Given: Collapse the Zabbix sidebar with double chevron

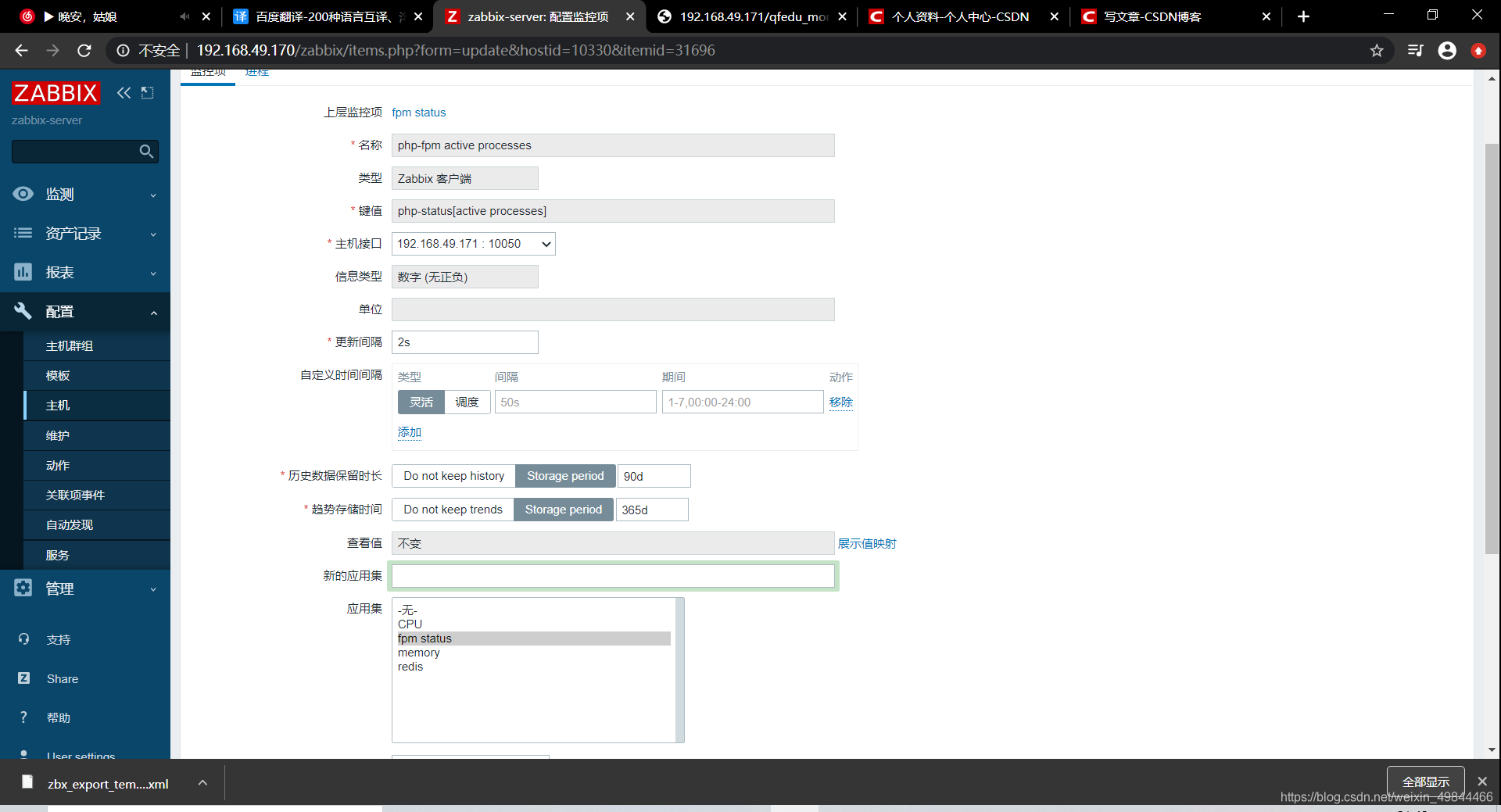Looking at the screenshot, I should pyautogui.click(x=124, y=93).
